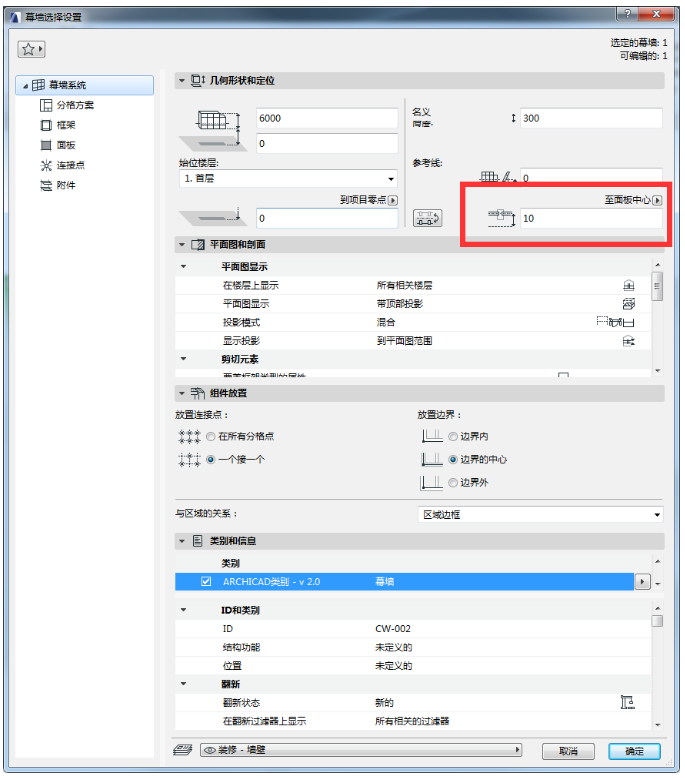The width and height of the screenshot is (685, 778).
Task: Click the 在所有分格点 grid icon
Action: [189, 437]
